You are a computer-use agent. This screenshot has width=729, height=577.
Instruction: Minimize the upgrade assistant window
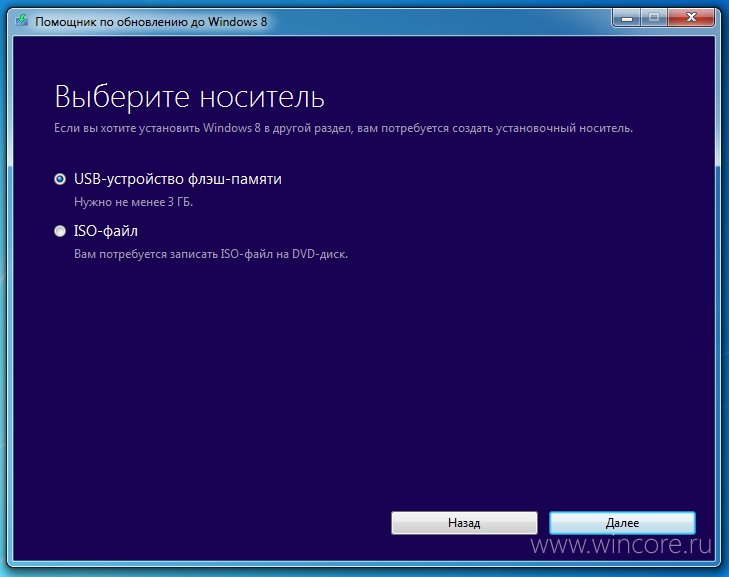[627, 18]
